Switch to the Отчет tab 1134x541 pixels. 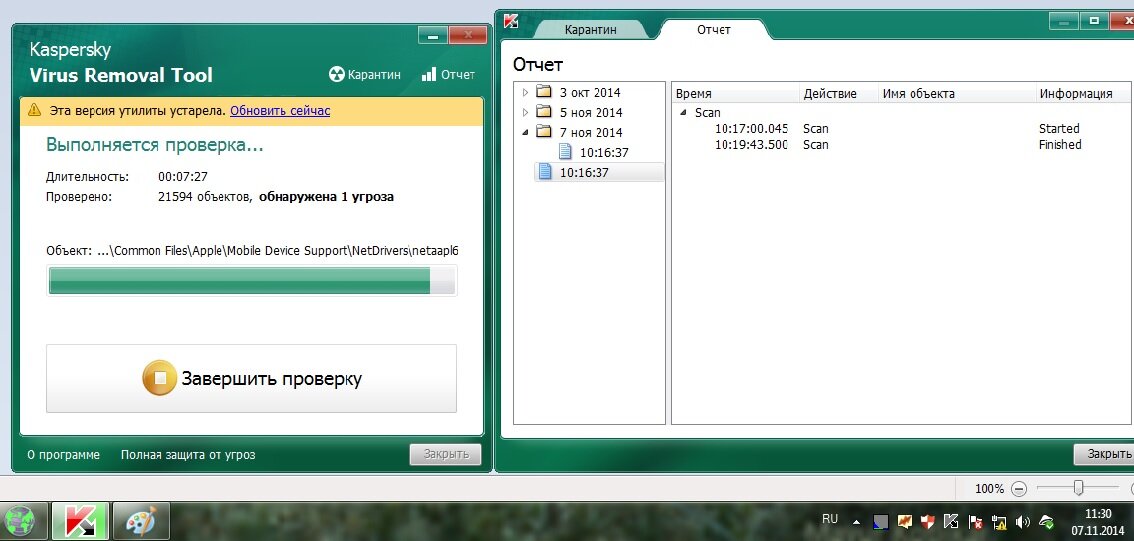click(714, 30)
